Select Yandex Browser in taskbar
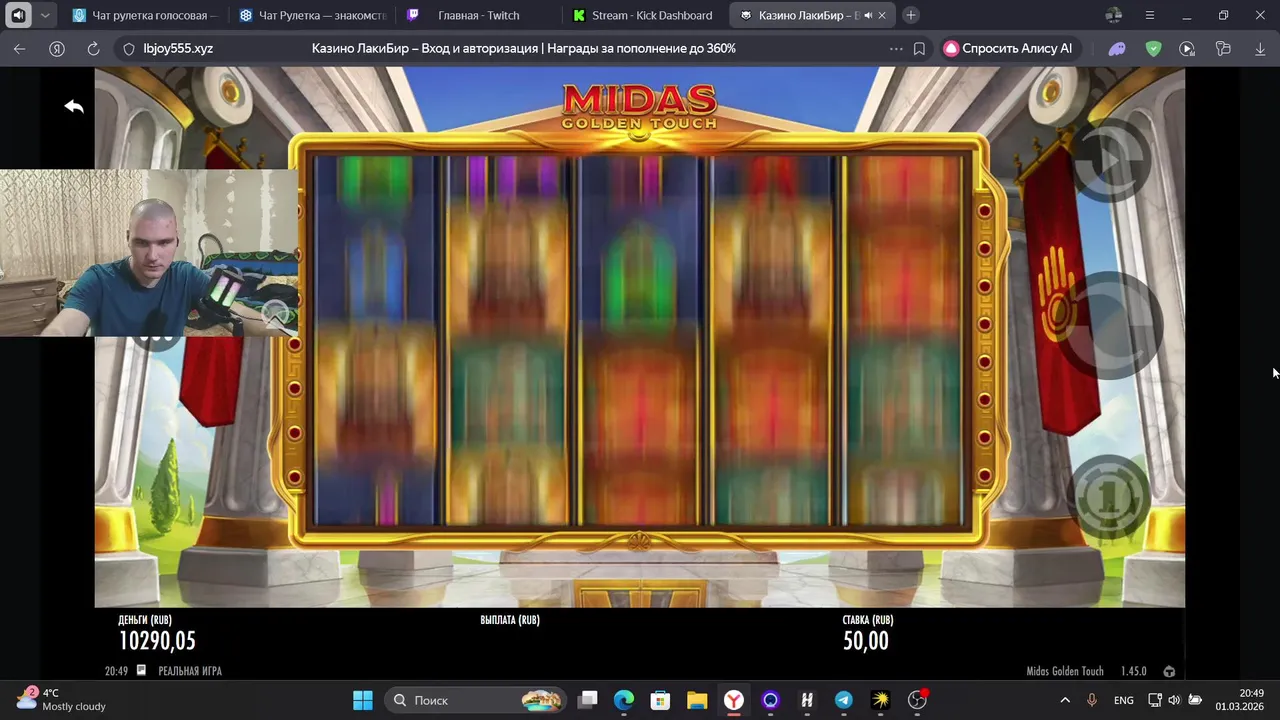This screenshot has height=720, width=1280. coord(734,700)
